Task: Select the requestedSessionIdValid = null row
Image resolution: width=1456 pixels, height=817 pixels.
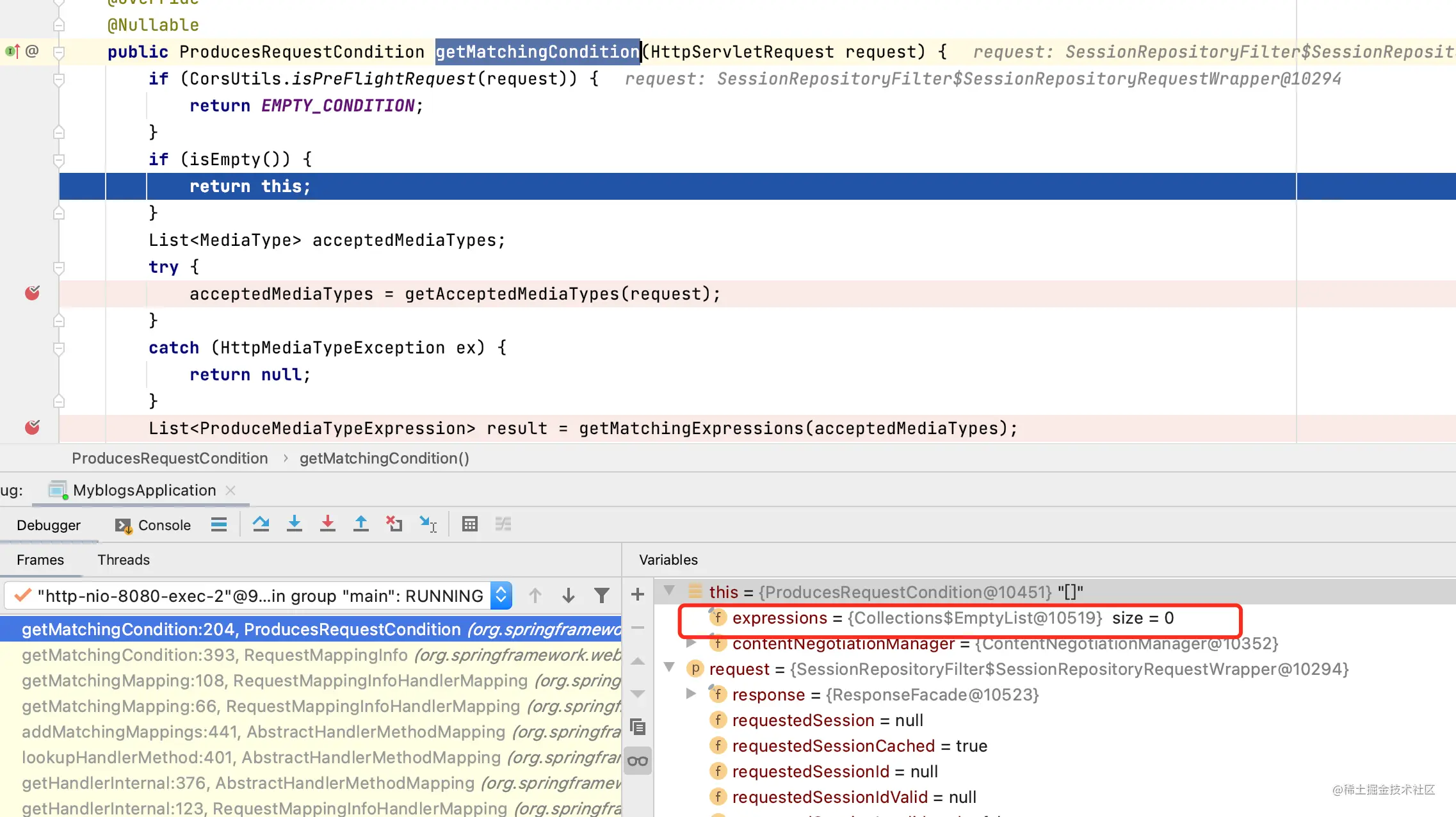Action: [x=1055, y=797]
